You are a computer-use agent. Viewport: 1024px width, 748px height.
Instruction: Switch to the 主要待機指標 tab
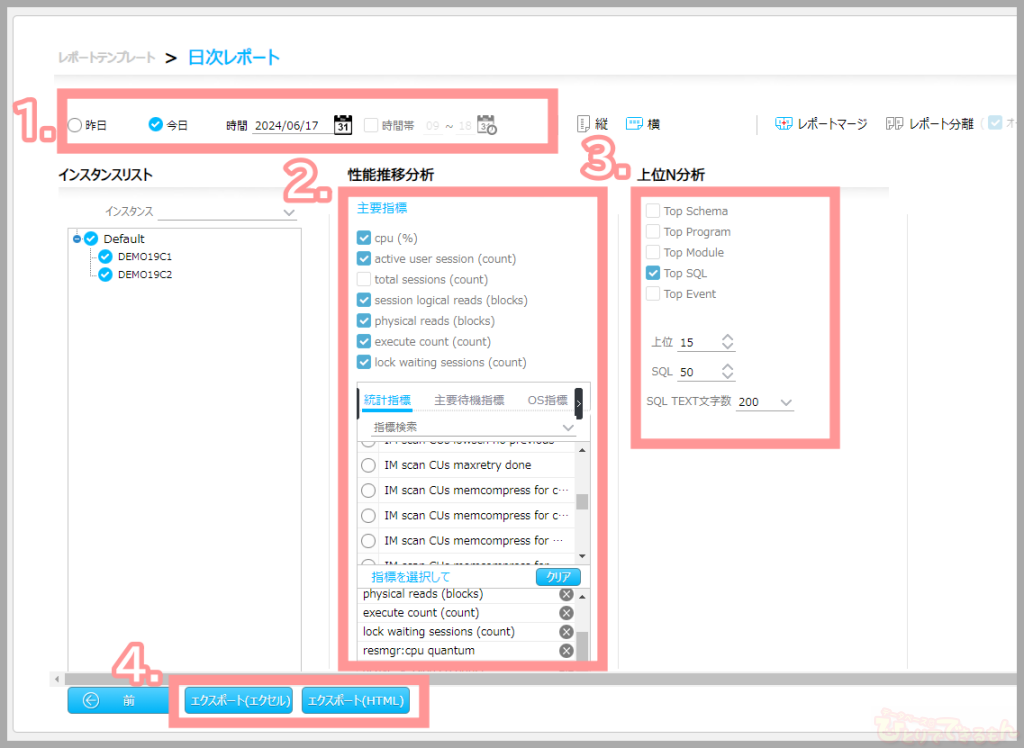tap(468, 400)
